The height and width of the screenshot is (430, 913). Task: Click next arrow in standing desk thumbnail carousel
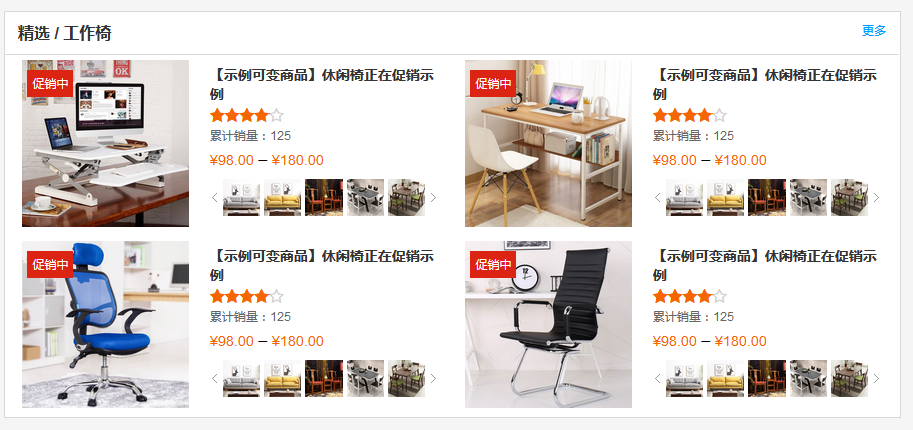[433, 198]
